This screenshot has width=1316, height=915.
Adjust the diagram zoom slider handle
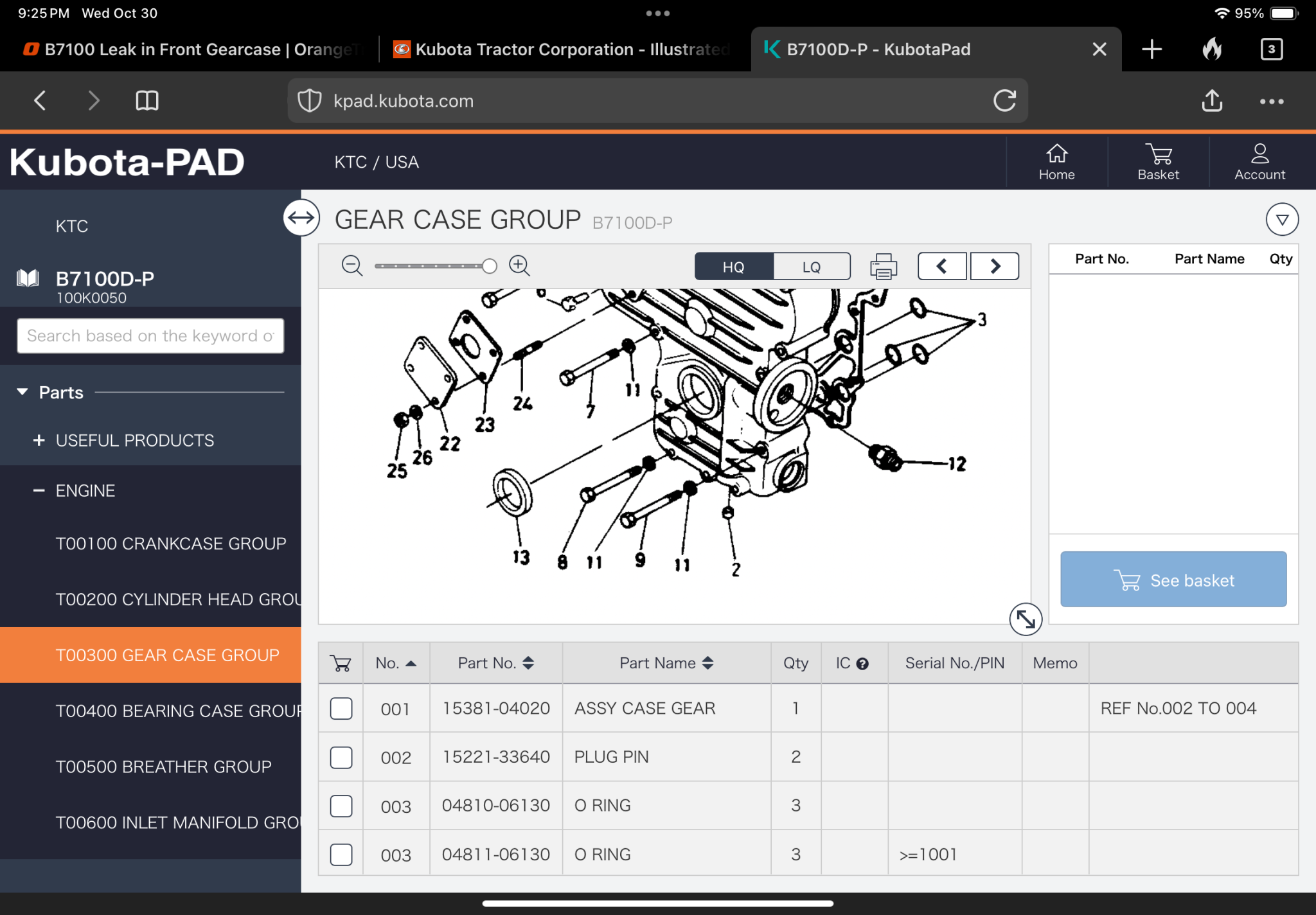click(490, 266)
